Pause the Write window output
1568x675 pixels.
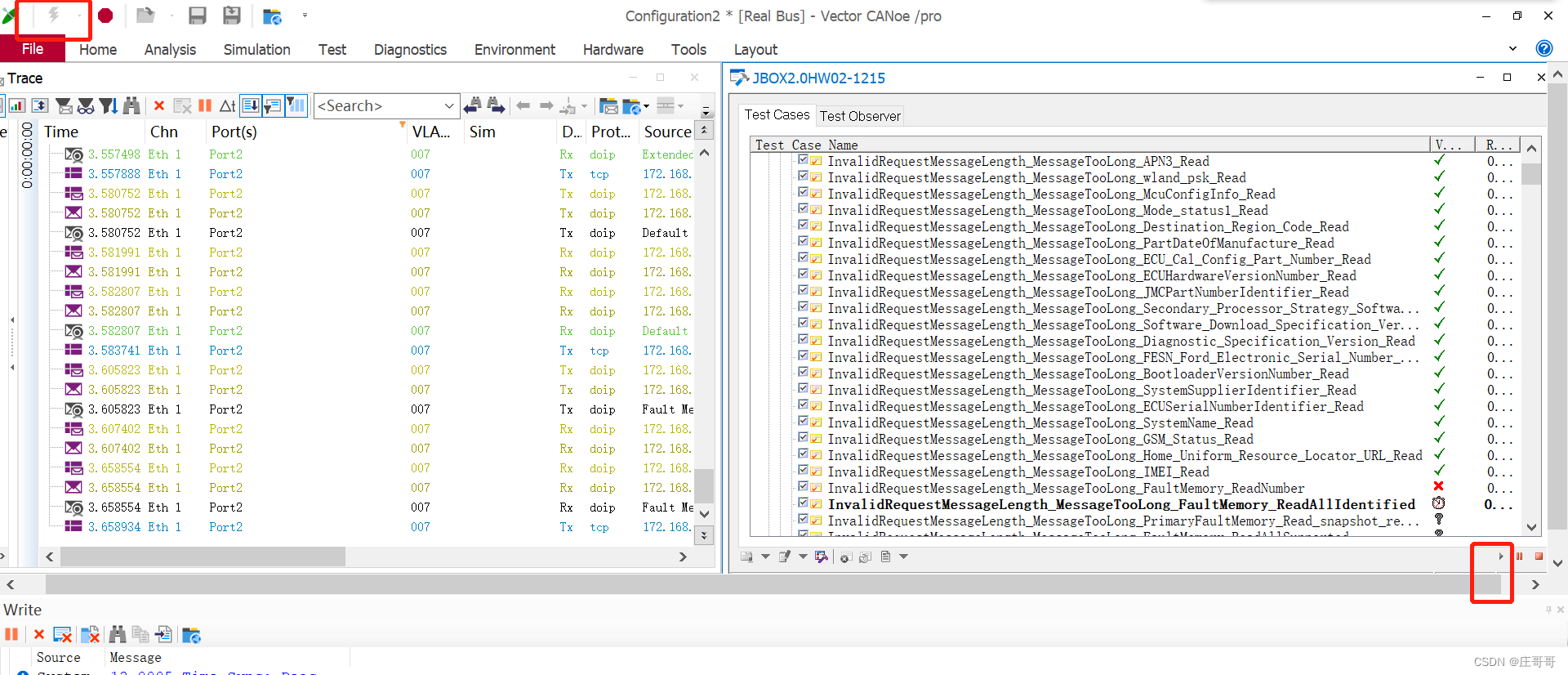(11, 634)
